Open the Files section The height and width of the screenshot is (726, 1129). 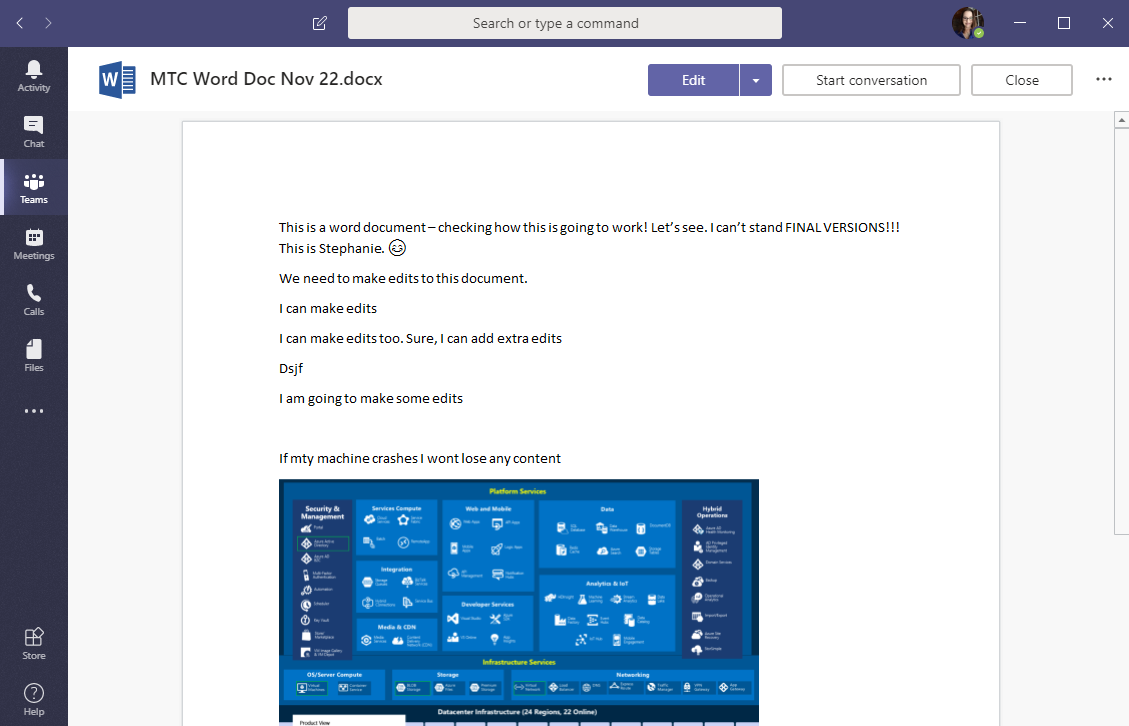[x=34, y=355]
